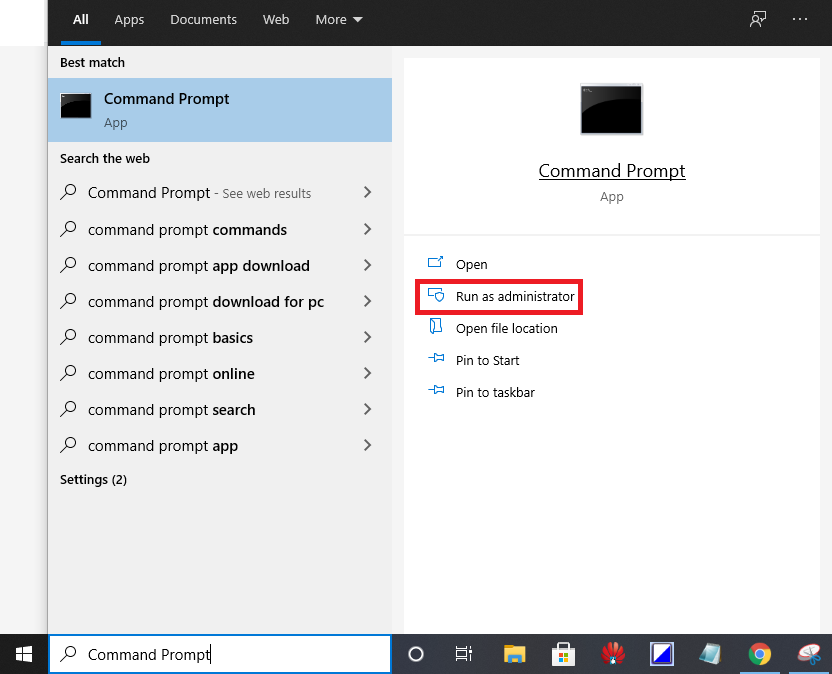
Task: Click Open in the actions list
Action: pos(471,264)
